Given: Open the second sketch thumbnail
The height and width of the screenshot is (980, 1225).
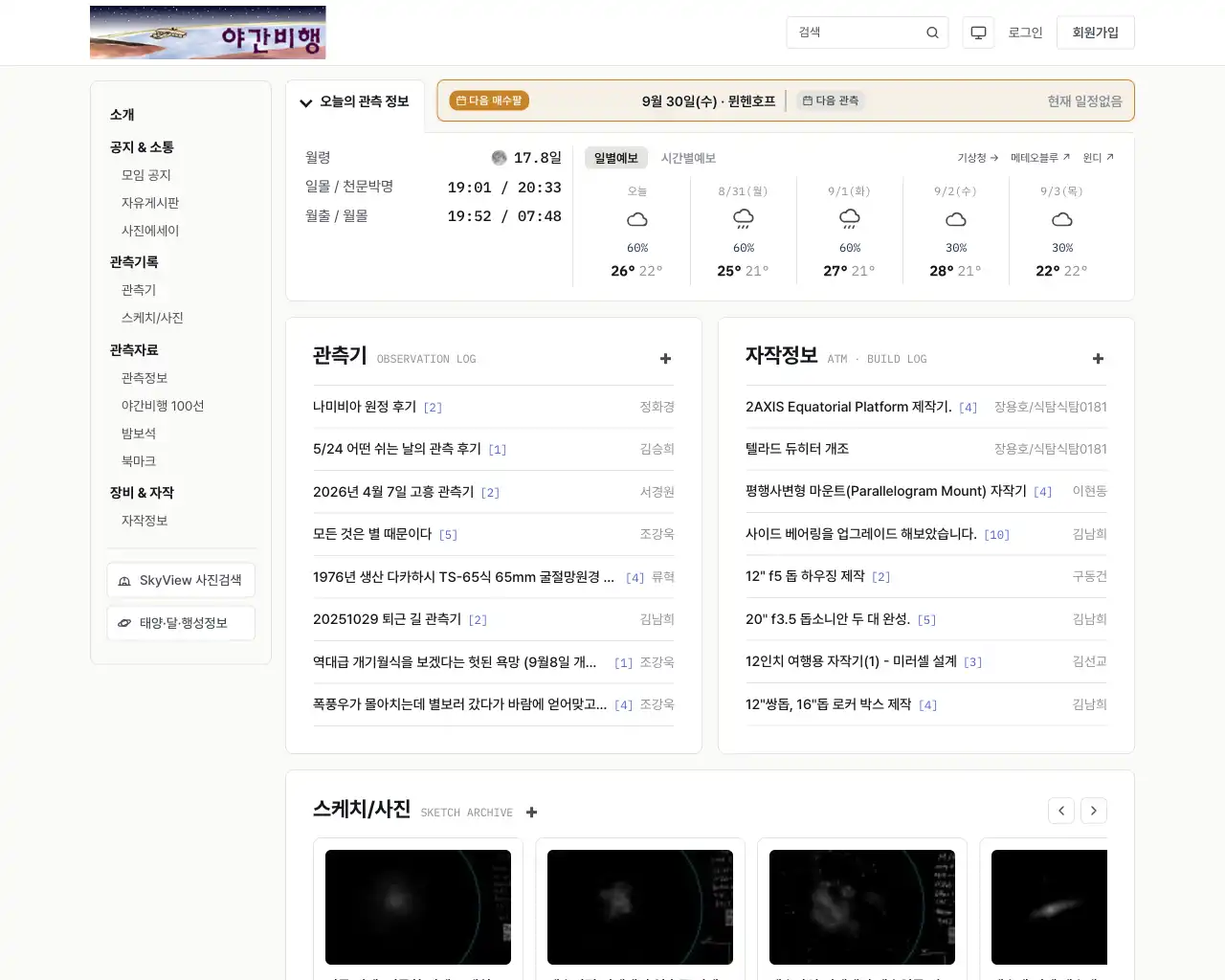Looking at the screenshot, I should [640, 907].
